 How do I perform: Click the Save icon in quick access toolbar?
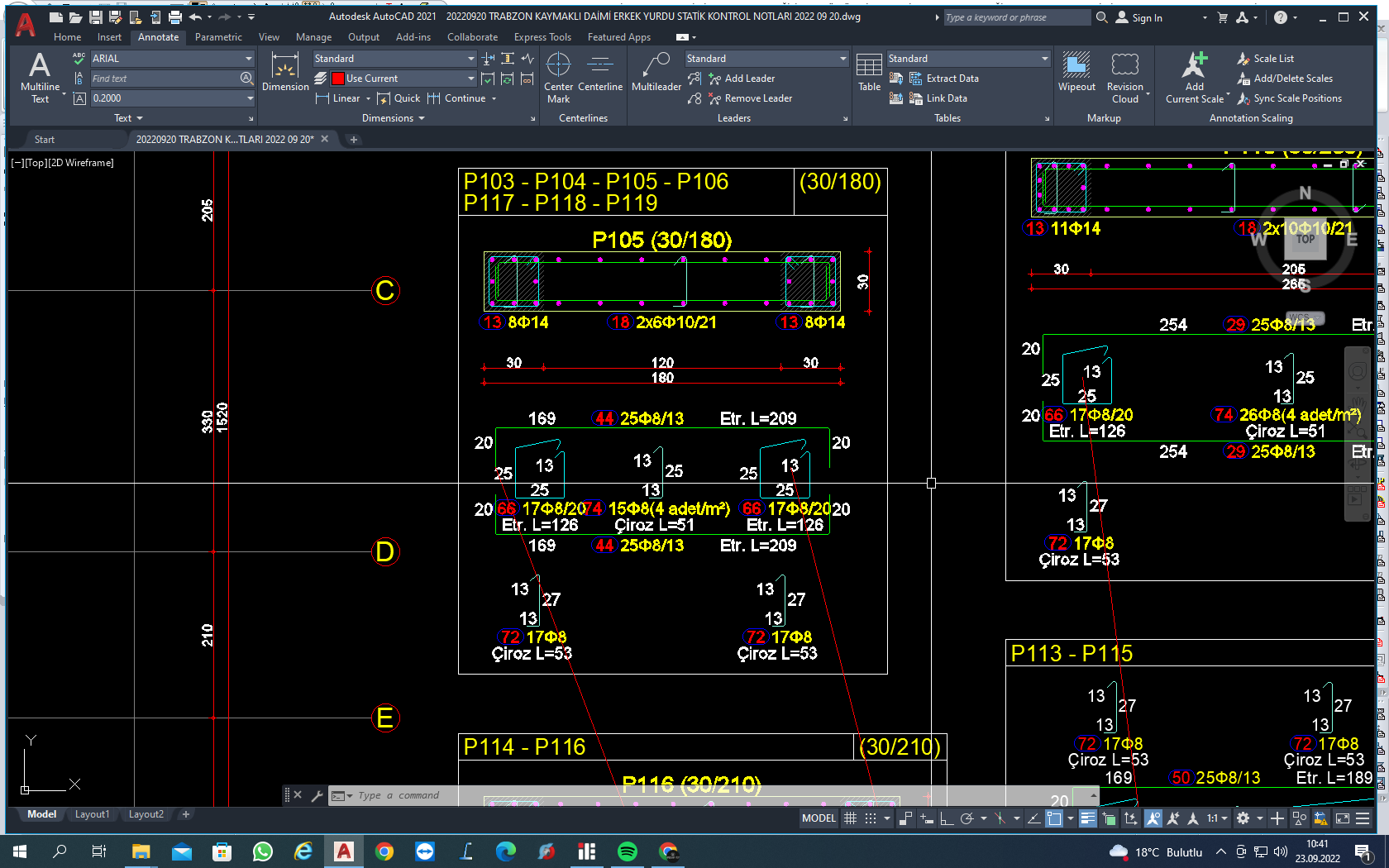(x=96, y=17)
